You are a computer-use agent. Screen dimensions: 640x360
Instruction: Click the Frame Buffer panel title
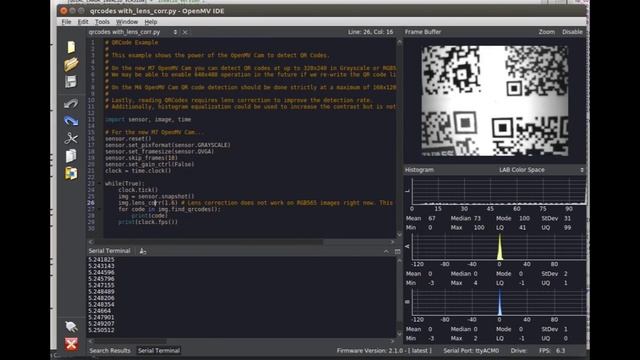[423, 32]
